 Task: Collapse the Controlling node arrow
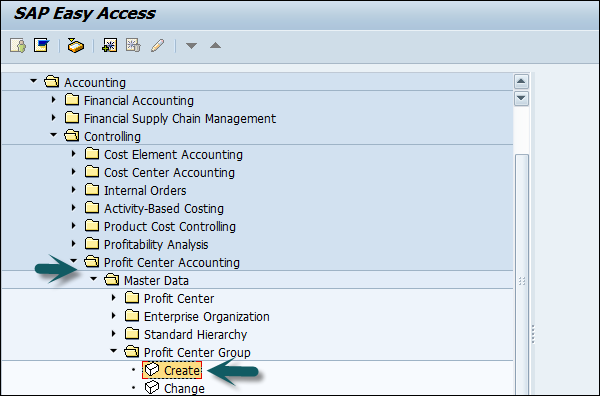pos(54,135)
